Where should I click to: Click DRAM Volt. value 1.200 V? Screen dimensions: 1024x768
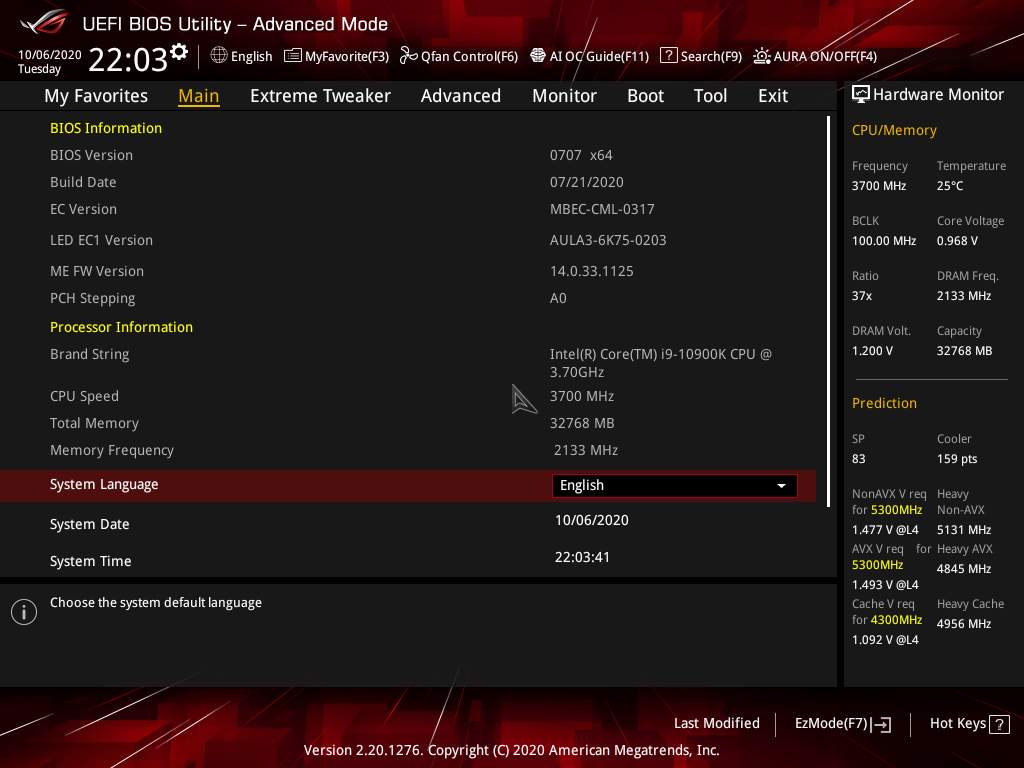click(872, 351)
